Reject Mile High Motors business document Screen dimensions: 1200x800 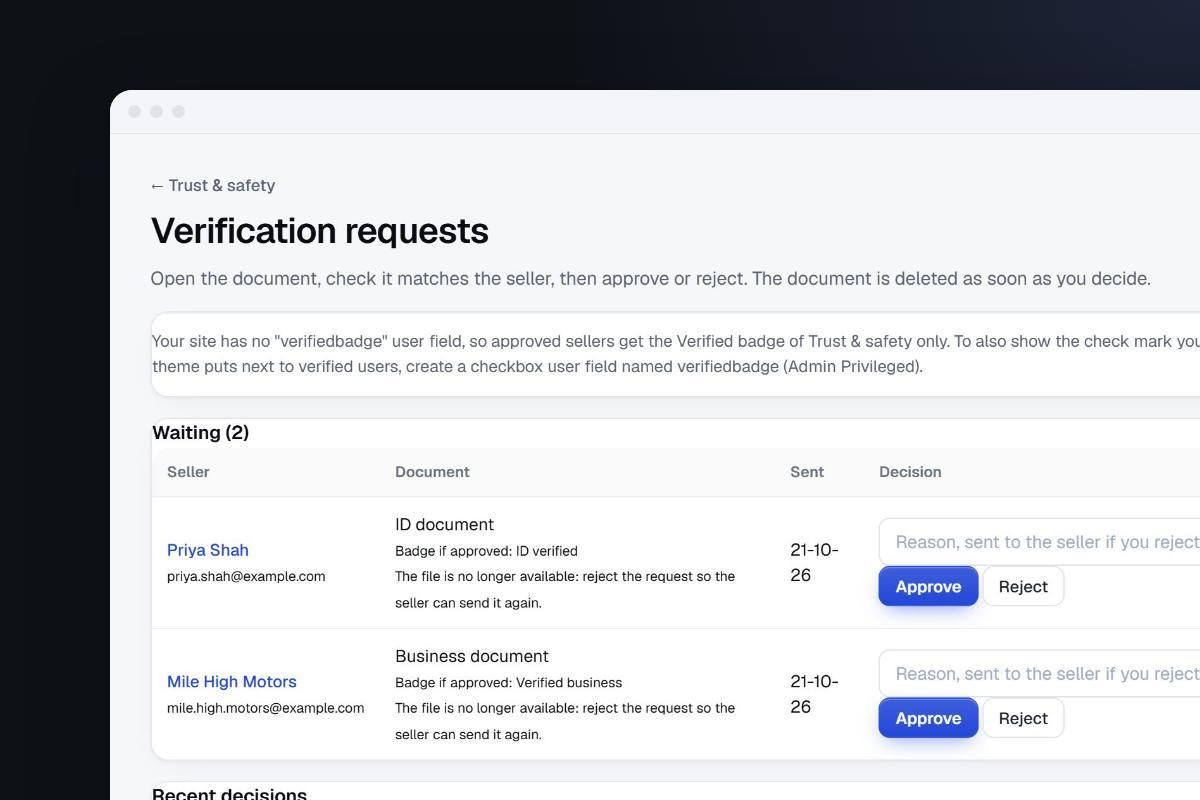click(x=1023, y=718)
